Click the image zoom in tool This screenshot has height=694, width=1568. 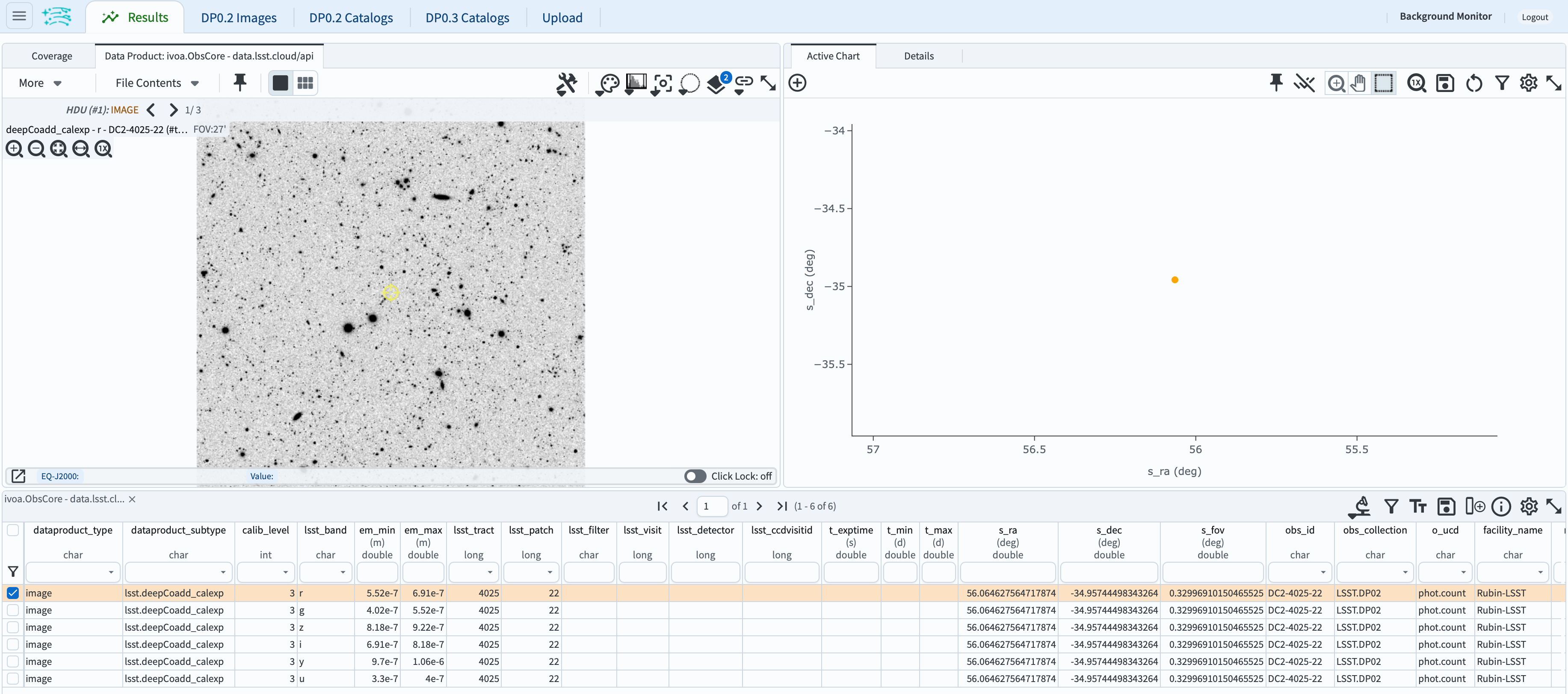[x=14, y=149]
